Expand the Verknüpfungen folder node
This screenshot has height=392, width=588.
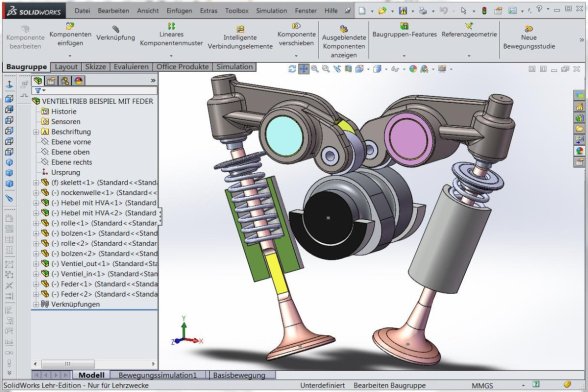(36, 304)
